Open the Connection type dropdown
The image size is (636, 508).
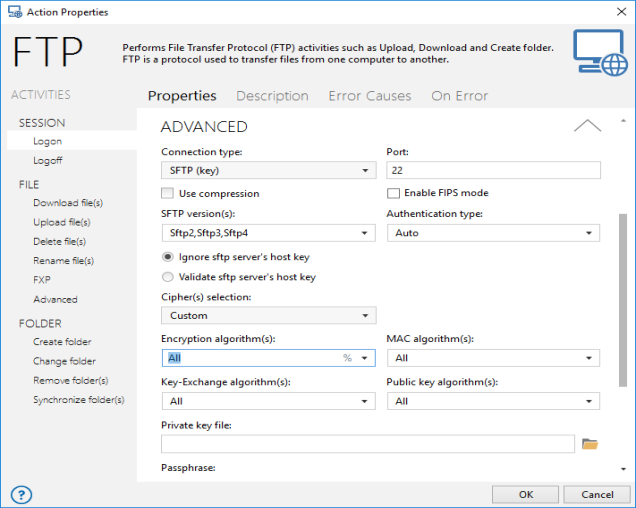point(267,171)
